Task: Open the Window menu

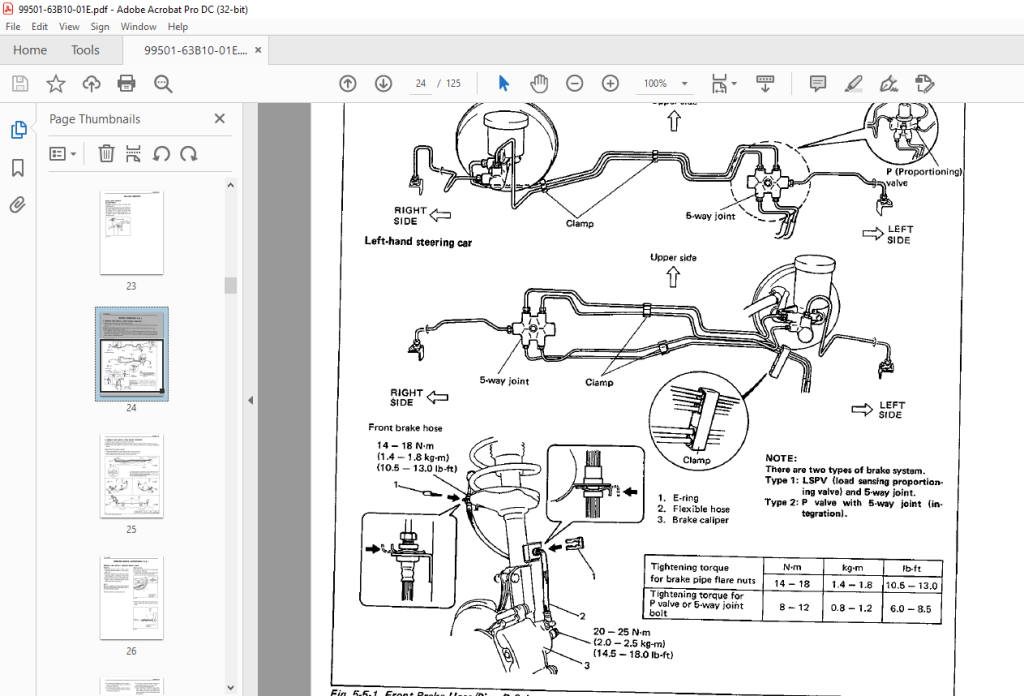Action: pyautogui.click(x=138, y=27)
